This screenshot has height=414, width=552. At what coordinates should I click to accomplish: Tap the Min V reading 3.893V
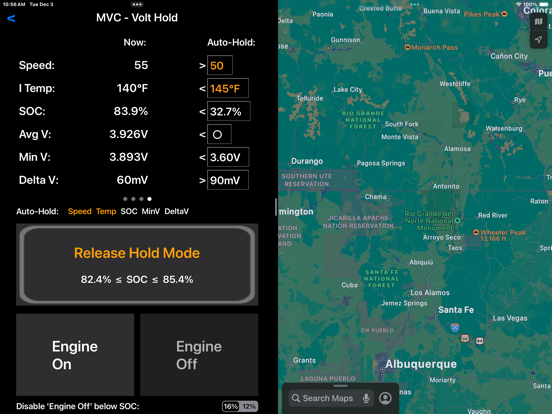tap(128, 157)
